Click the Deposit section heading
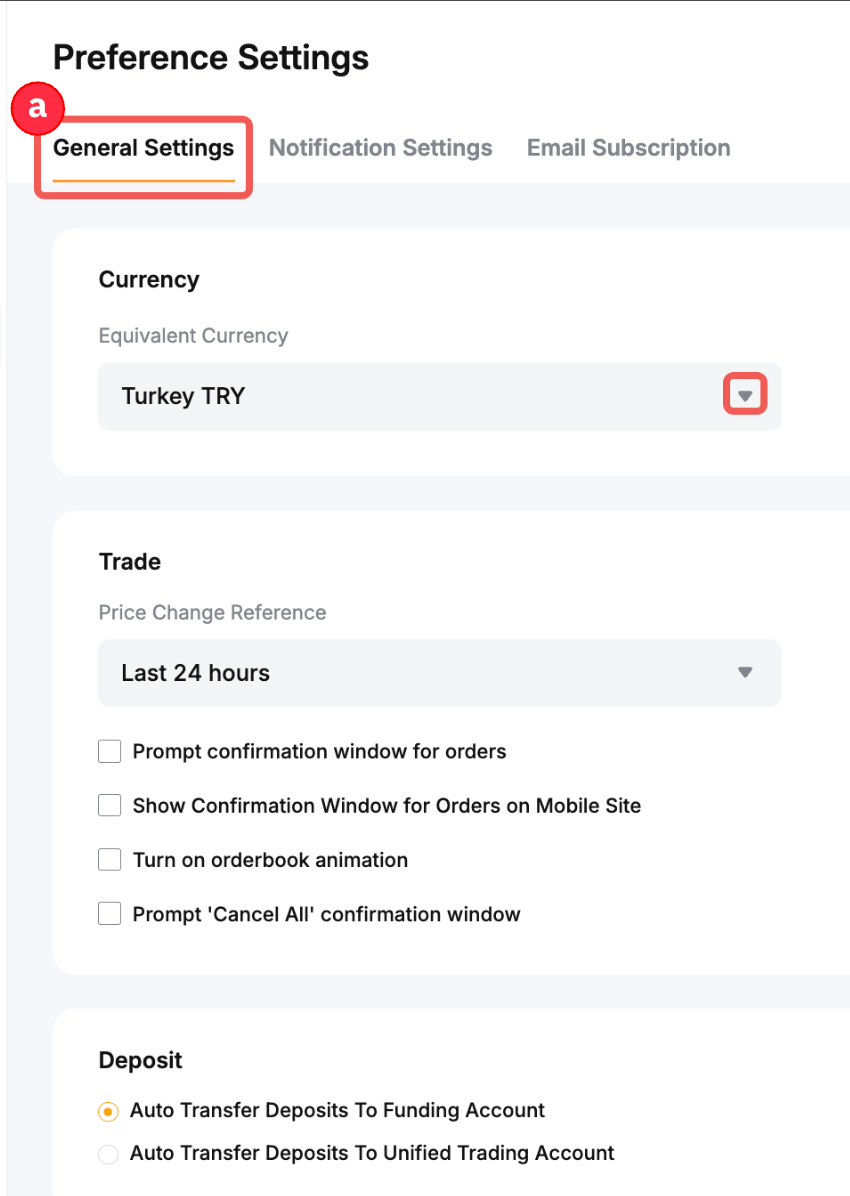Viewport: 850px width, 1196px height. (140, 1060)
